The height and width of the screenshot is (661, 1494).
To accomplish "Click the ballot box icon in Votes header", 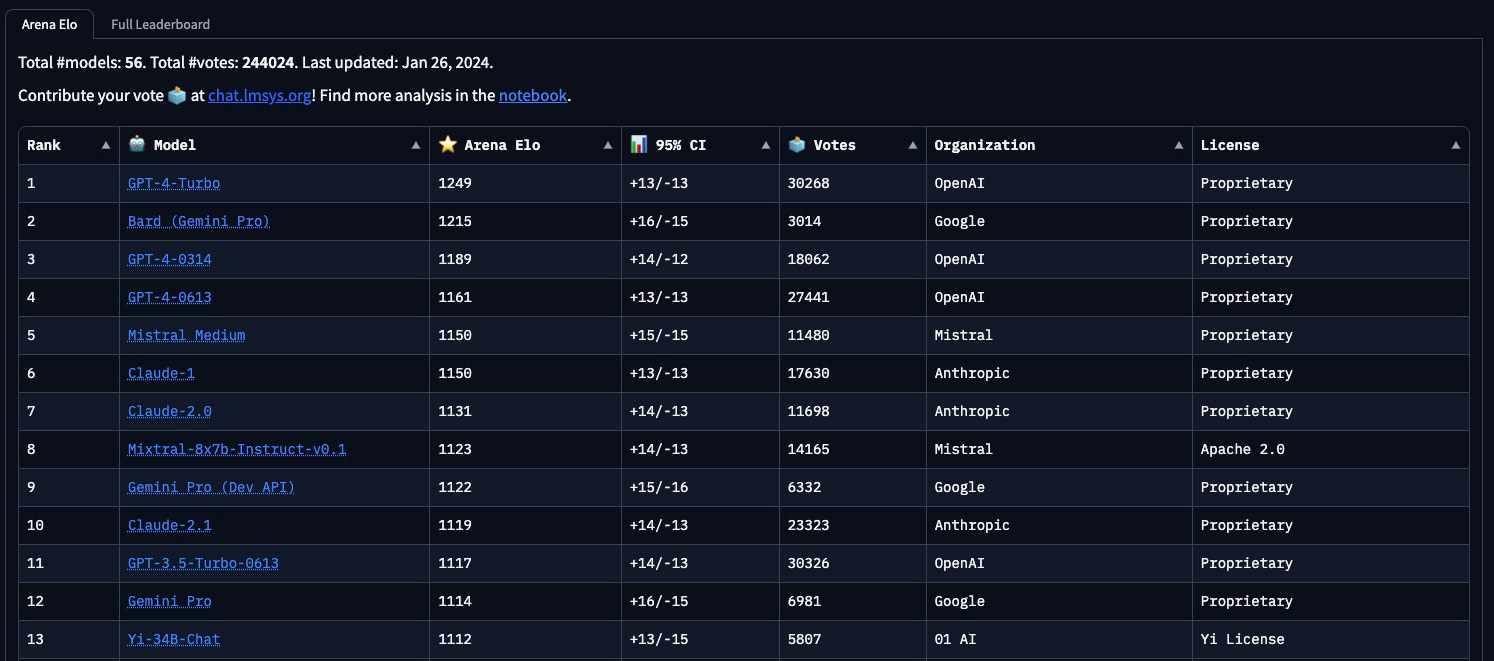I will (x=797, y=145).
